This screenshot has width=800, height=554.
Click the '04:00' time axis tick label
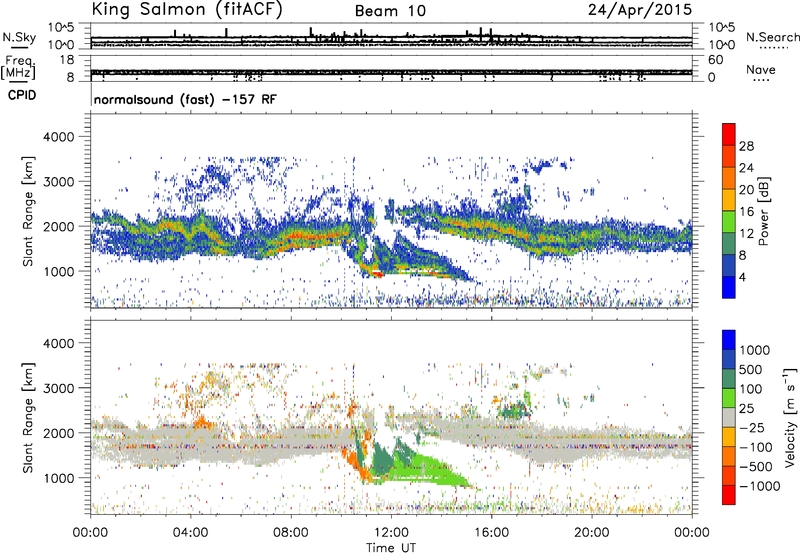coord(190,533)
